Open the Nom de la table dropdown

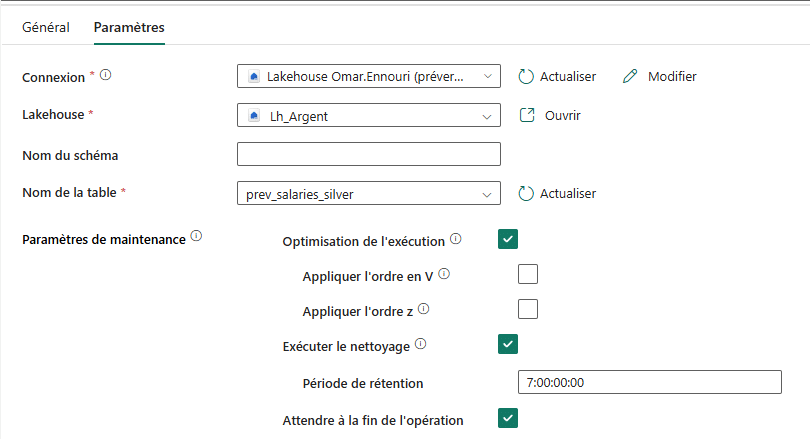pos(368,194)
